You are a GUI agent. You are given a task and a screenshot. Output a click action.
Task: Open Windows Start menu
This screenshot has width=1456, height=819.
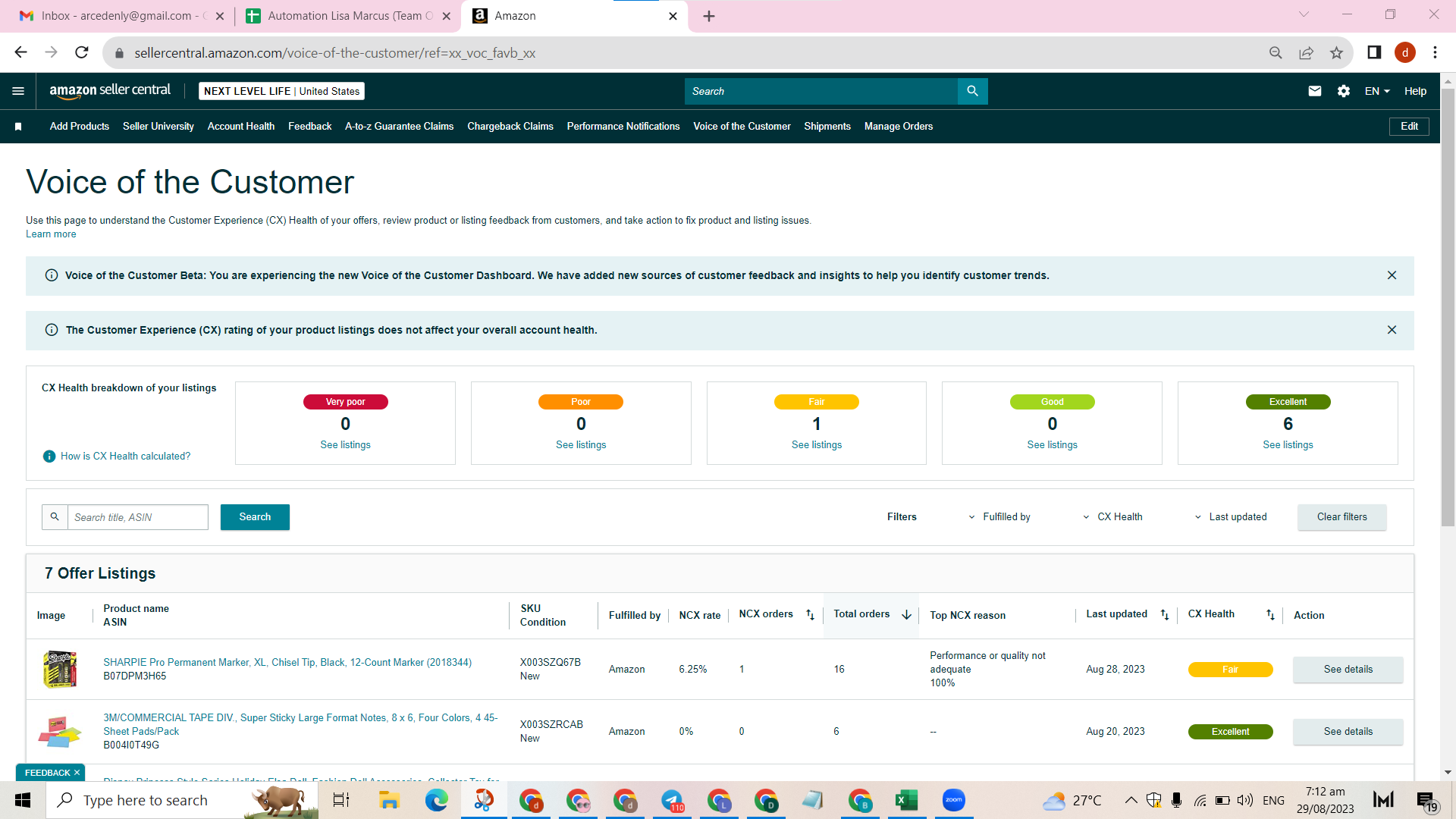click(x=23, y=800)
